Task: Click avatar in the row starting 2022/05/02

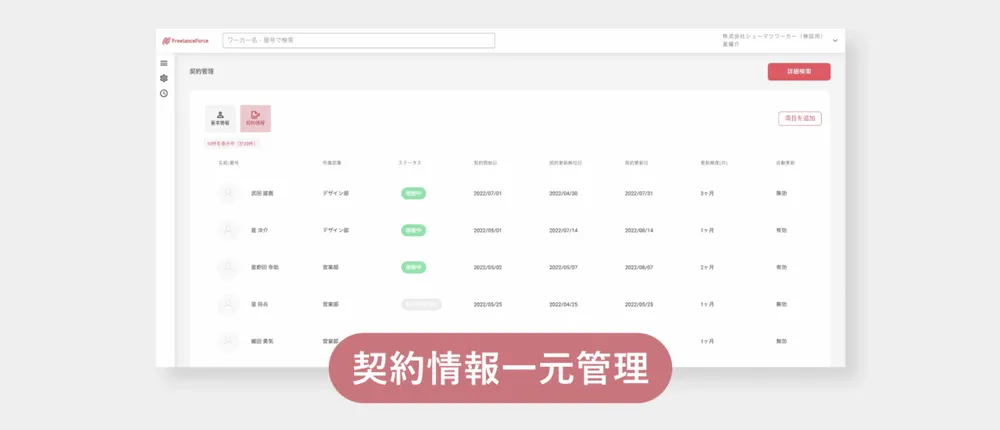Action: pyautogui.click(x=228, y=267)
